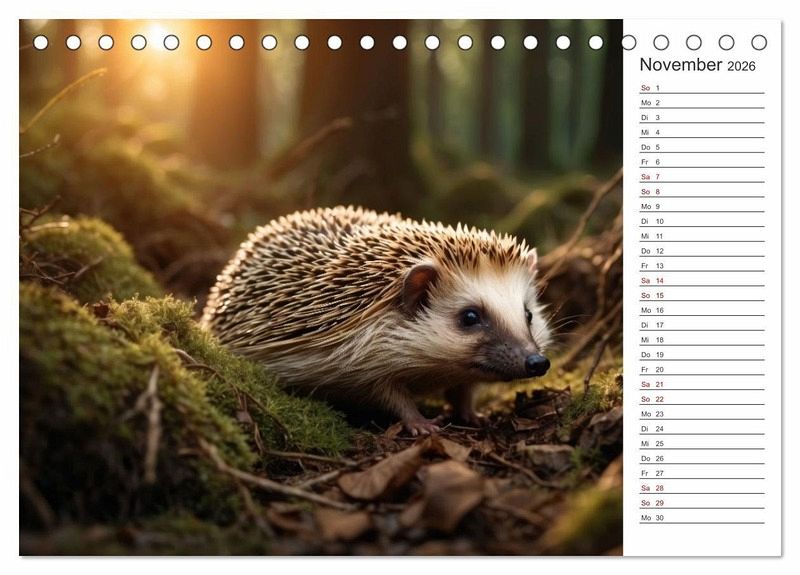Image resolution: width=800 pixels, height=575 pixels.
Task: Select the So 22 date row
Action: (x=701, y=399)
